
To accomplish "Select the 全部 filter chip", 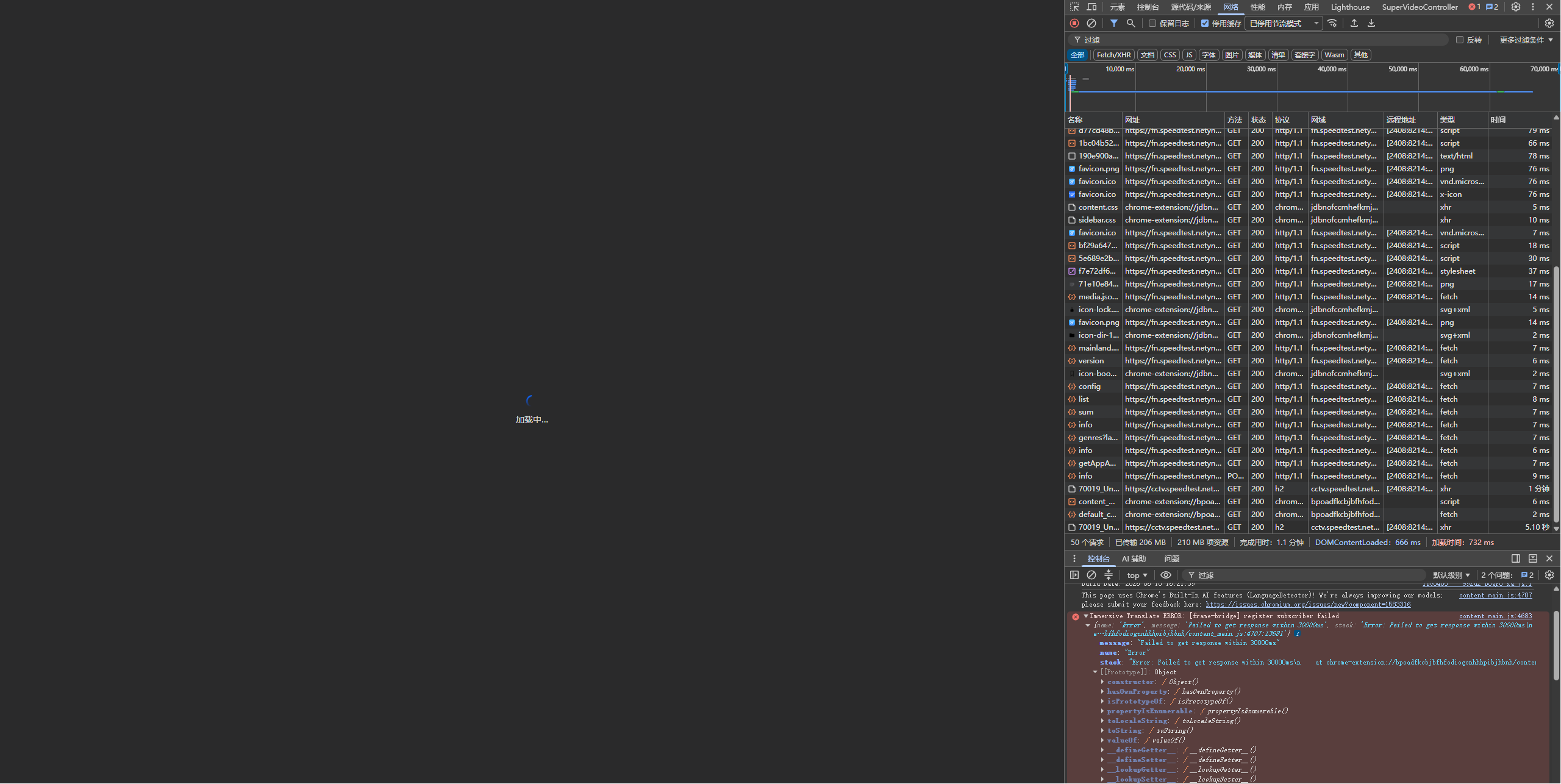I will [x=1077, y=55].
